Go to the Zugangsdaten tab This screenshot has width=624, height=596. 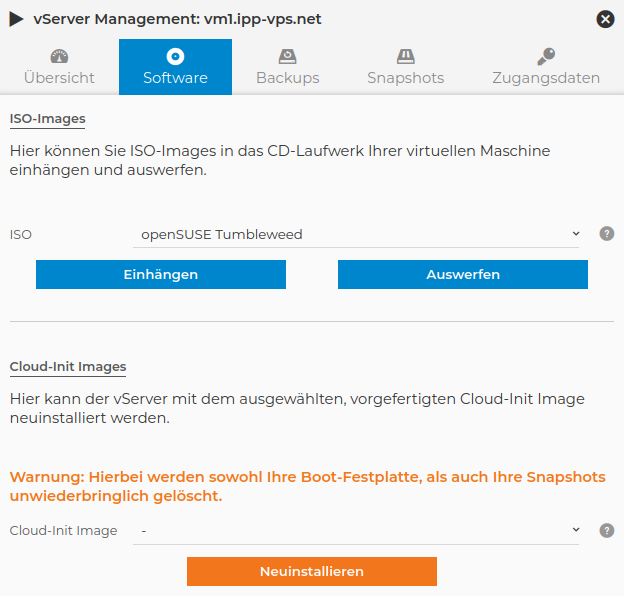coord(546,77)
